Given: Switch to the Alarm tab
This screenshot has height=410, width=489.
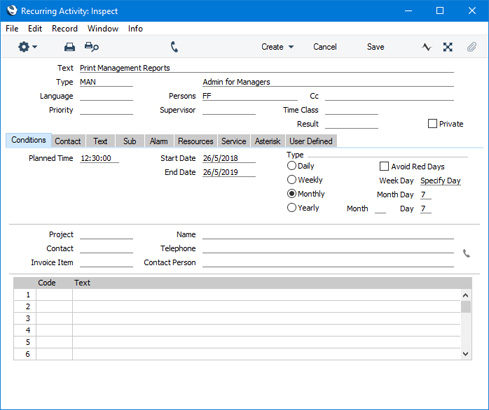Looking at the screenshot, I should pyautogui.click(x=159, y=141).
